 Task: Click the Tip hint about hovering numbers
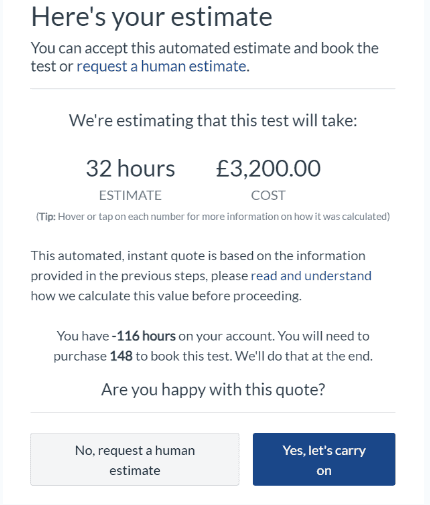tap(213, 217)
